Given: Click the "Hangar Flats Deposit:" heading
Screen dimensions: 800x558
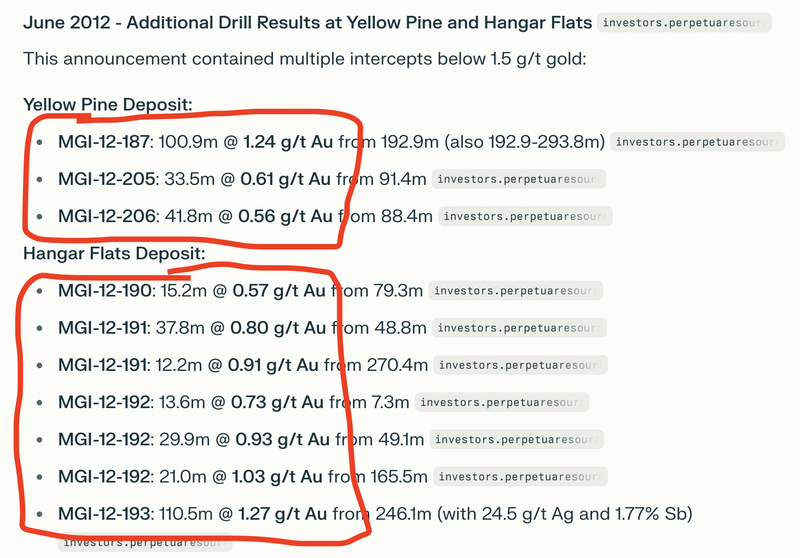Looking at the screenshot, I should click(x=114, y=254).
